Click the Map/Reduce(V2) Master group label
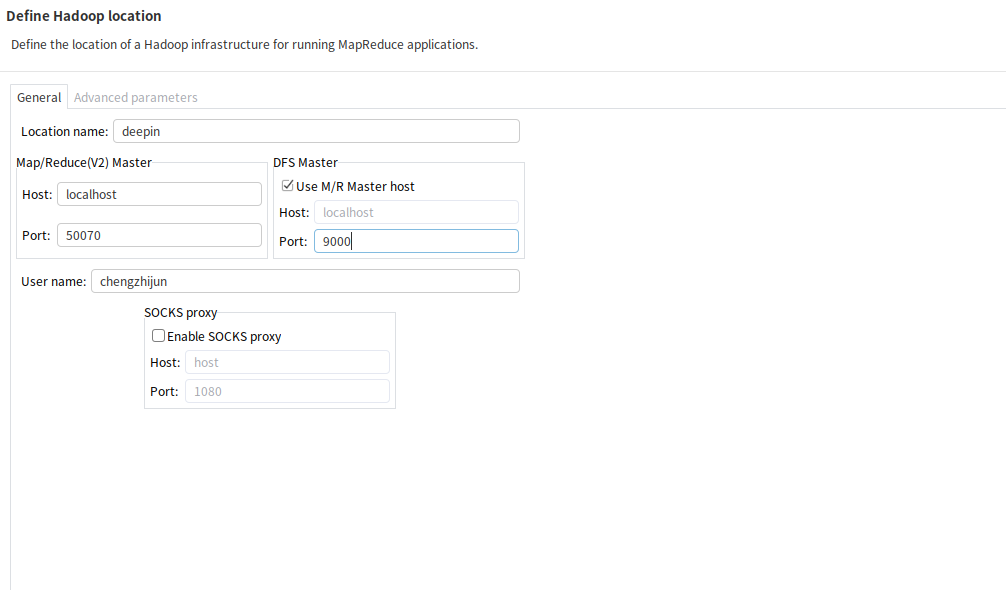The height and width of the screenshot is (590, 1006). tap(84, 163)
